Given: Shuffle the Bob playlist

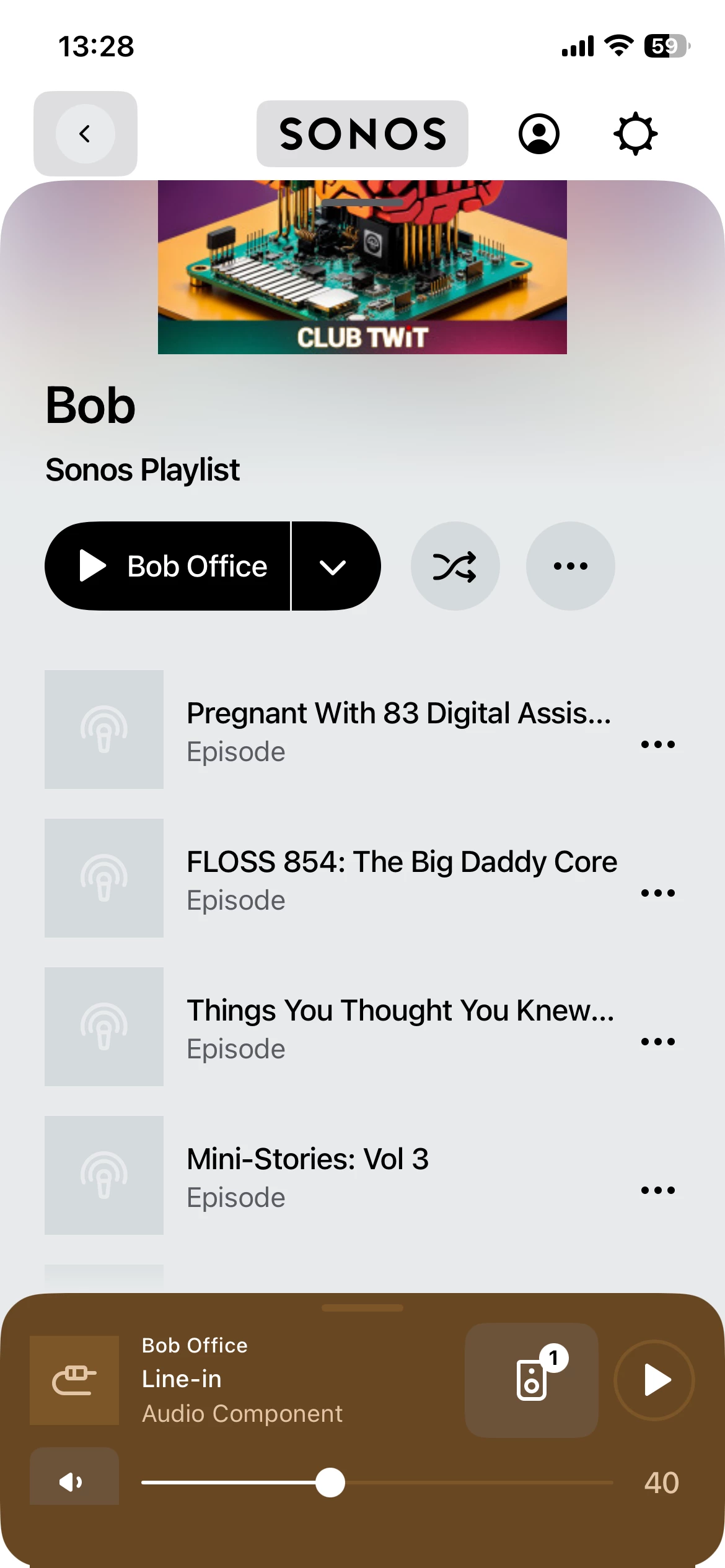Looking at the screenshot, I should pyautogui.click(x=455, y=566).
